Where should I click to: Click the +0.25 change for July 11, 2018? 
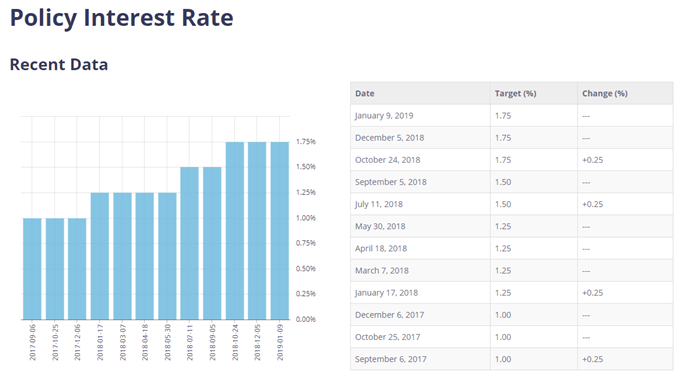(x=592, y=204)
